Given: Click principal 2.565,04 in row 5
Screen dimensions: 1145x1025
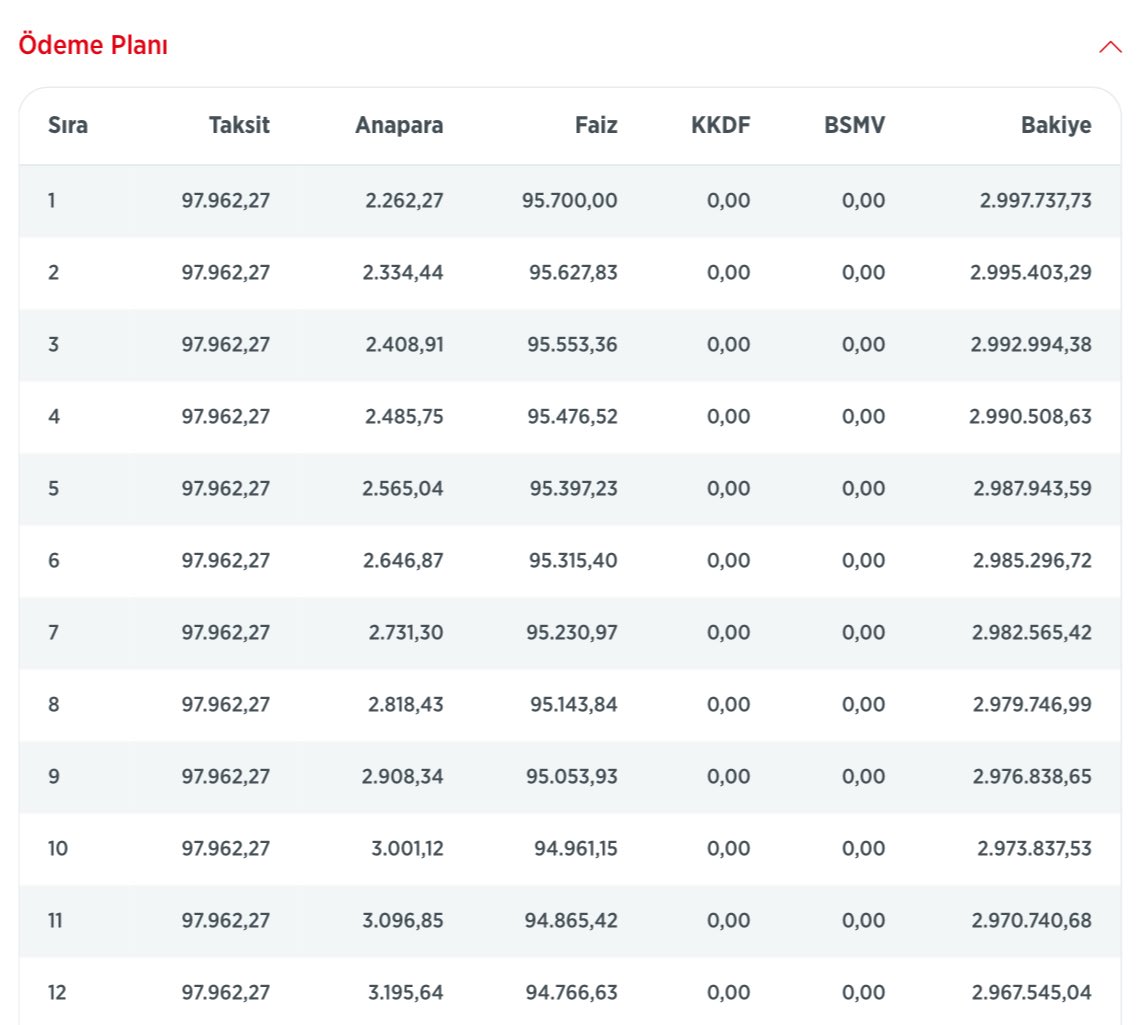Looking at the screenshot, I should [x=404, y=489].
